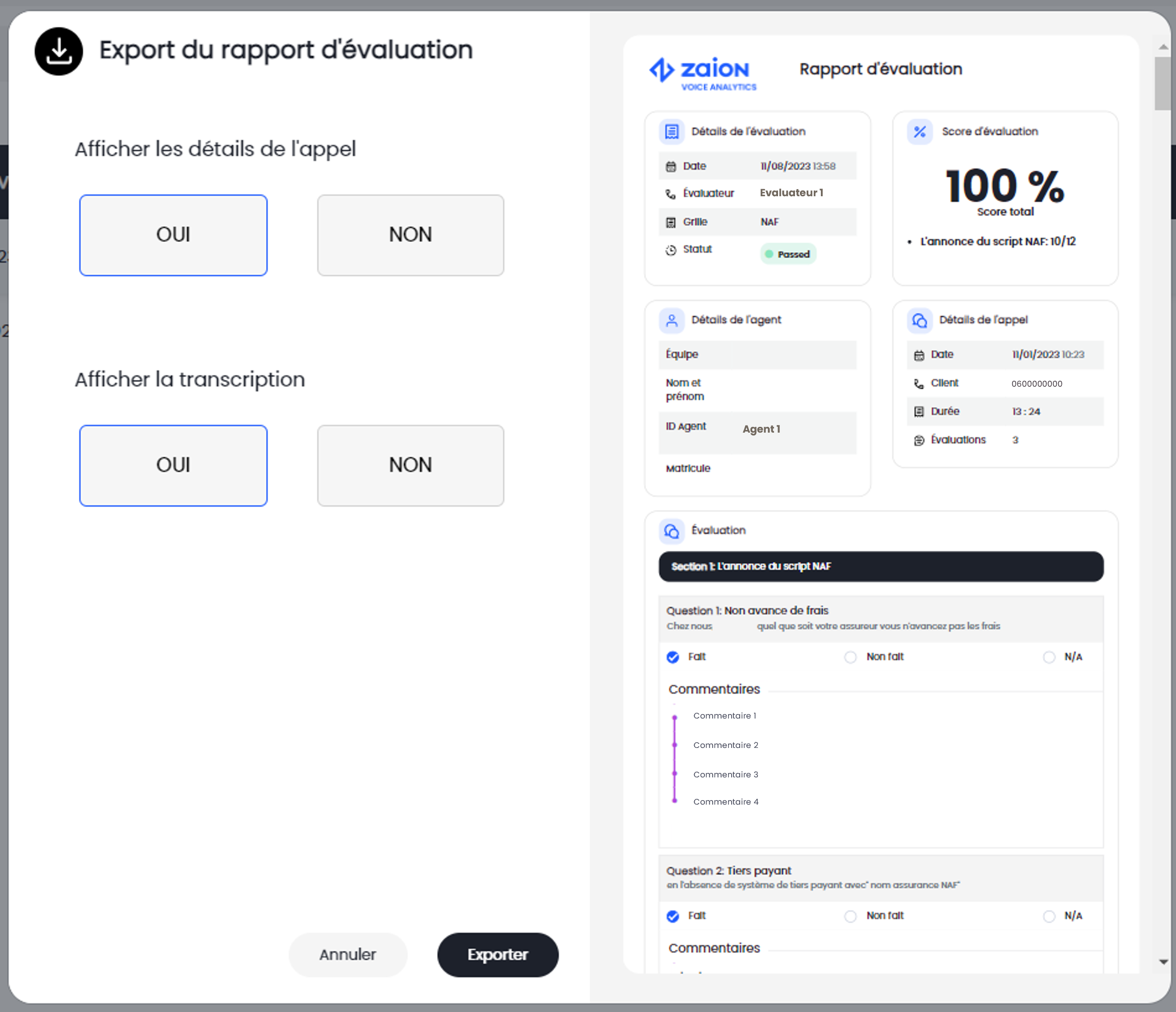Select N/A radio for Question 2
The image size is (1176, 1012).
pos(1049,916)
